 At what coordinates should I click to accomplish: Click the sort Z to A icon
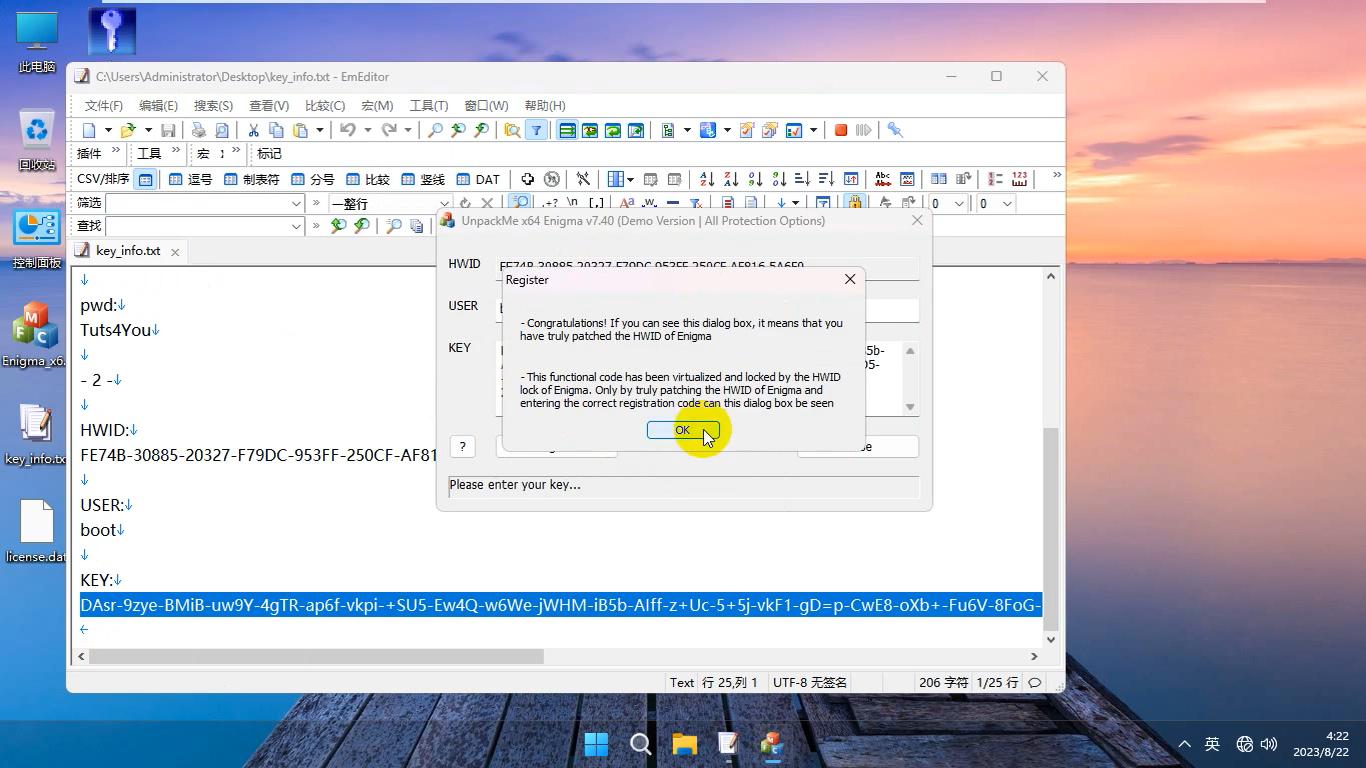(731, 179)
